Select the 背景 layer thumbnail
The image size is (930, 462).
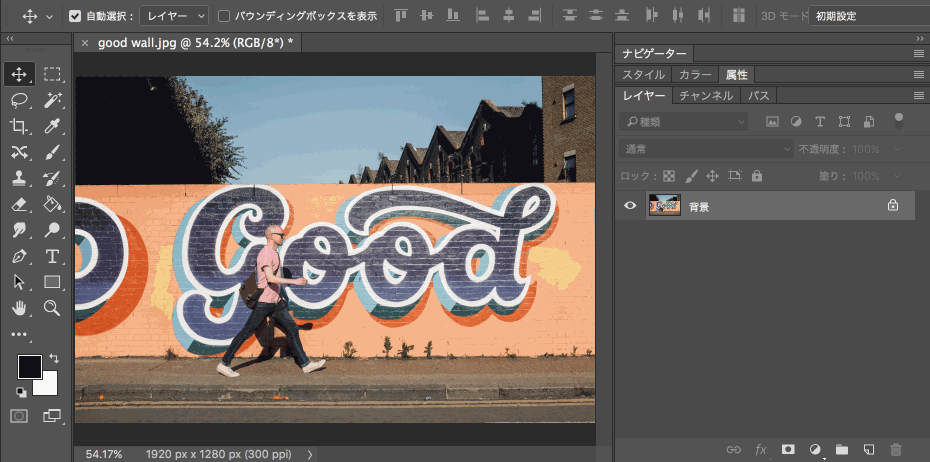[664, 205]
